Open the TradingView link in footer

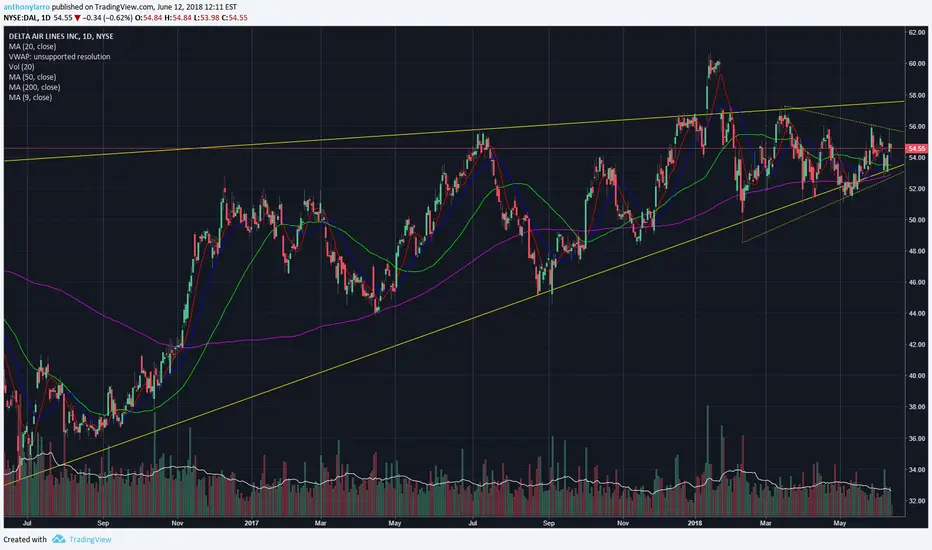[x=90, y=540]
